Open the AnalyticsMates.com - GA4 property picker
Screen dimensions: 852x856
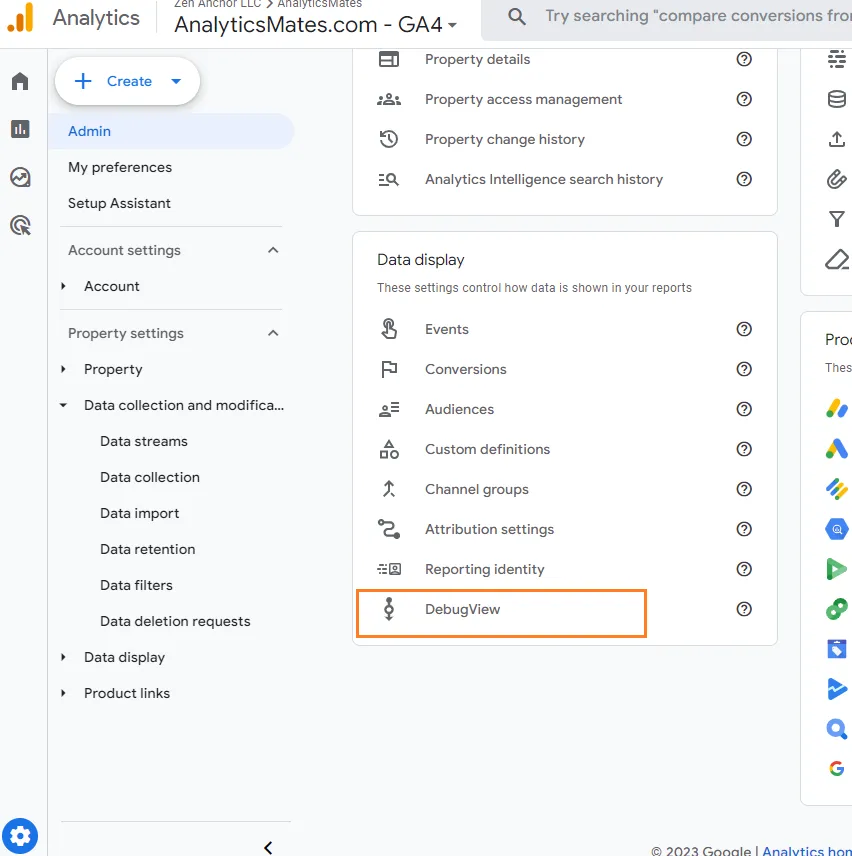pos(315,25)
